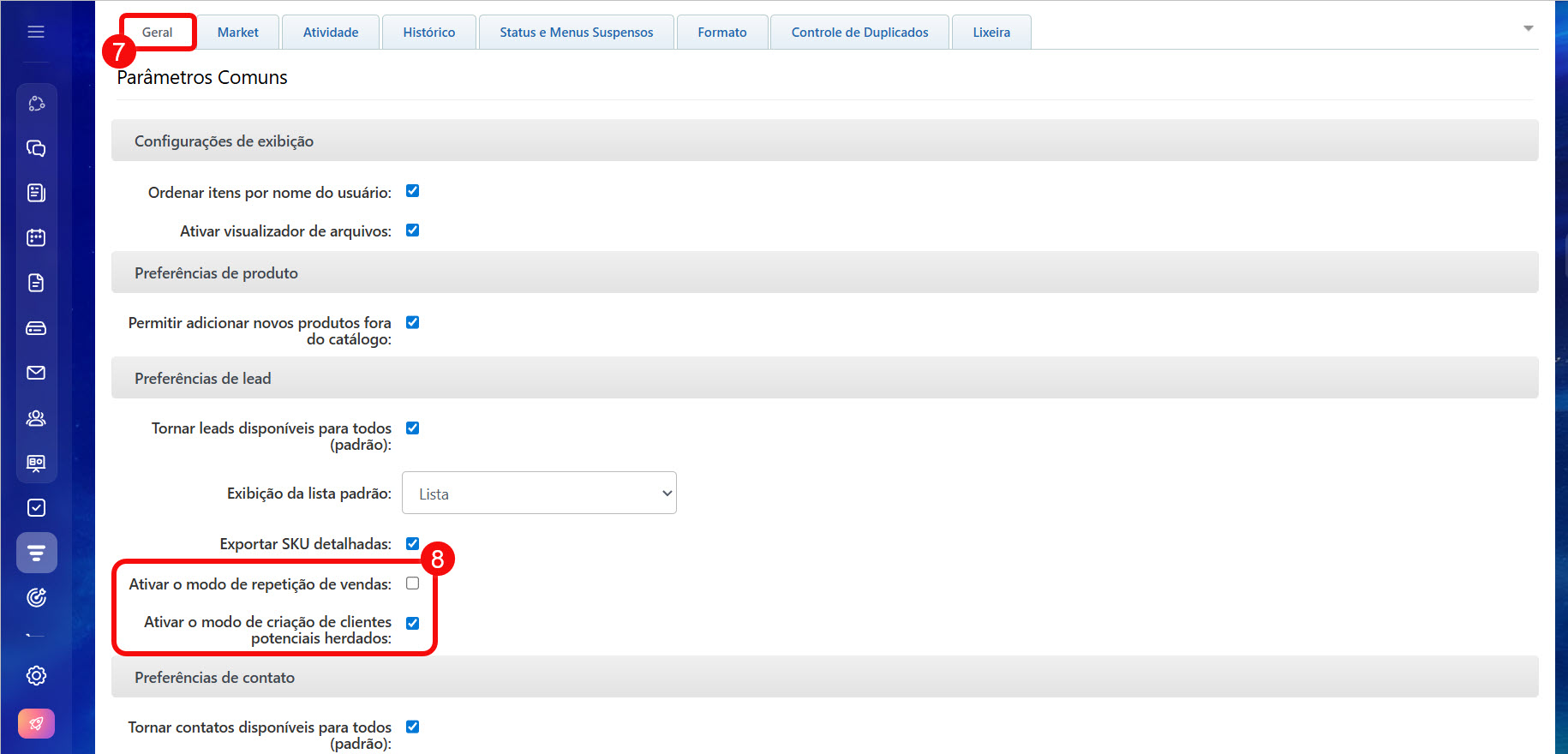Open the Exibição da lista padrão dropdown

539,494
